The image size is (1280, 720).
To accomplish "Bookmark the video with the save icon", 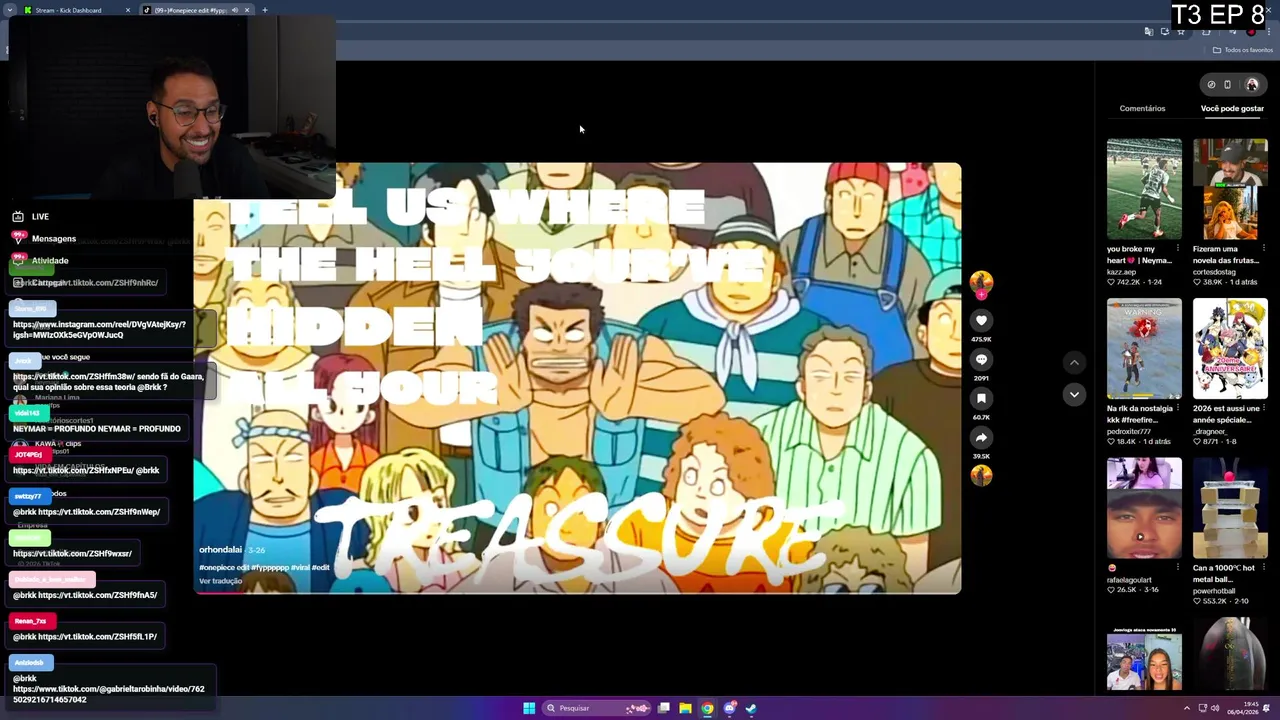I will pyautogui.click(x=981, y=398).
